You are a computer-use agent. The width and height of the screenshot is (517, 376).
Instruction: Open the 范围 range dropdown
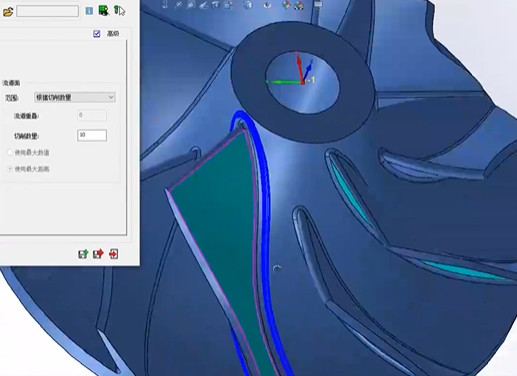click(x=75, y=97)
